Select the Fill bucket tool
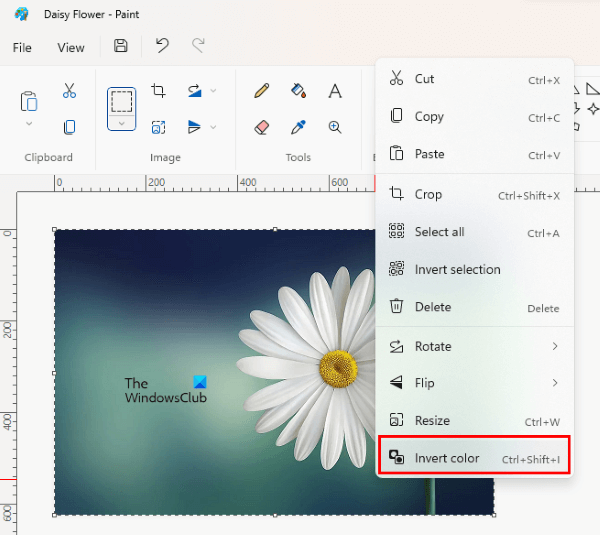600x535 pixels. pyautogui.click(x=298, y=91)
